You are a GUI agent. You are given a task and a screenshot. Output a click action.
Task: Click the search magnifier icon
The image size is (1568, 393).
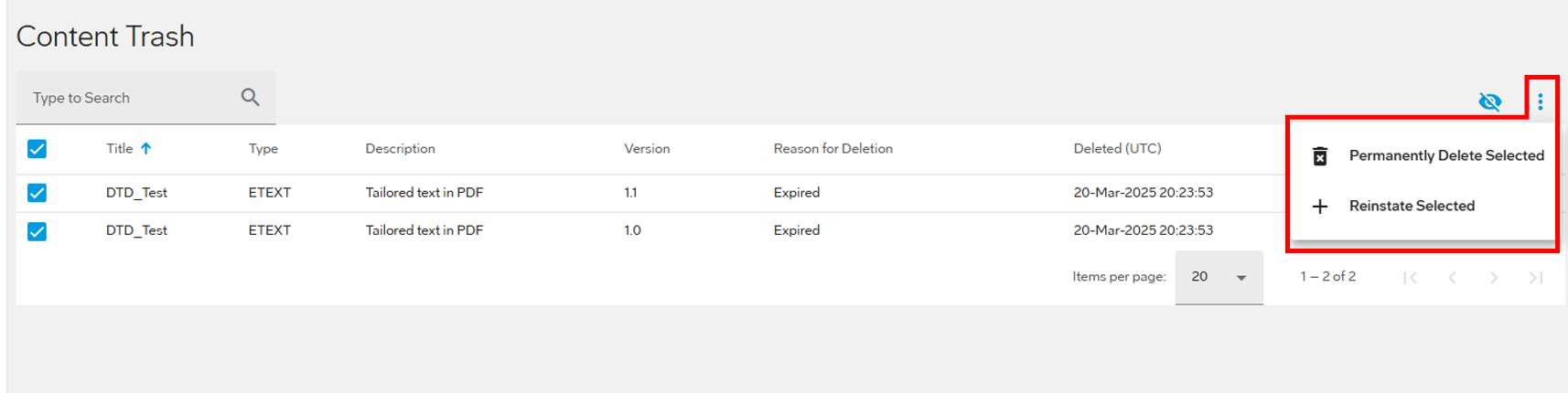tap(250, 97)
